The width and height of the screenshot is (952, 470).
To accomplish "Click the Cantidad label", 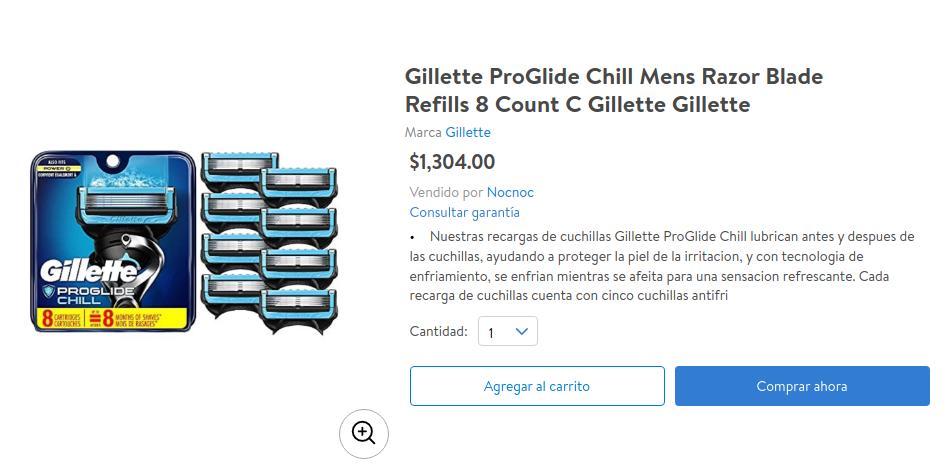I will point(438,332).
